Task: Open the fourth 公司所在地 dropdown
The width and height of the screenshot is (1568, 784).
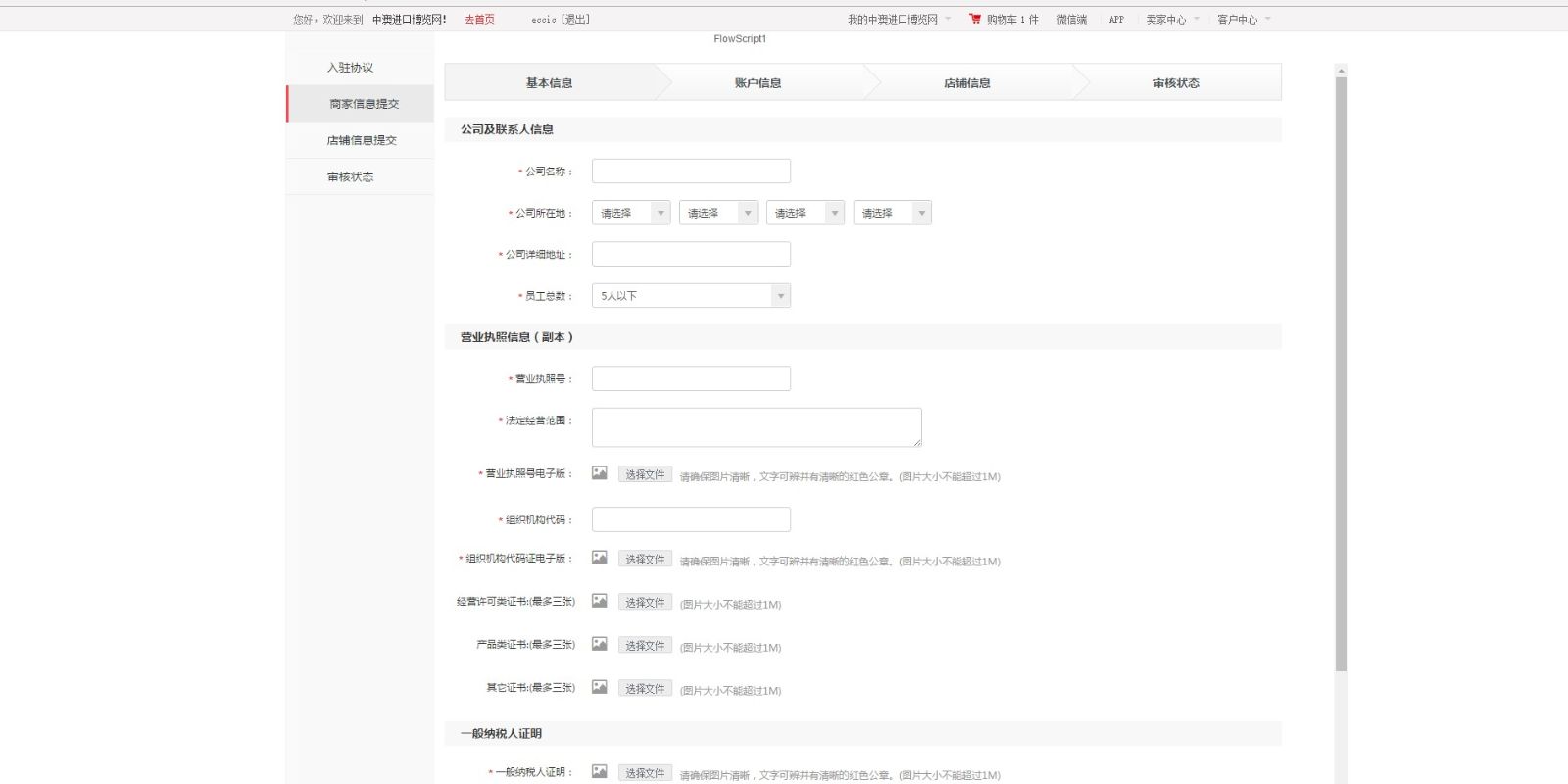Action: [892, 213]
